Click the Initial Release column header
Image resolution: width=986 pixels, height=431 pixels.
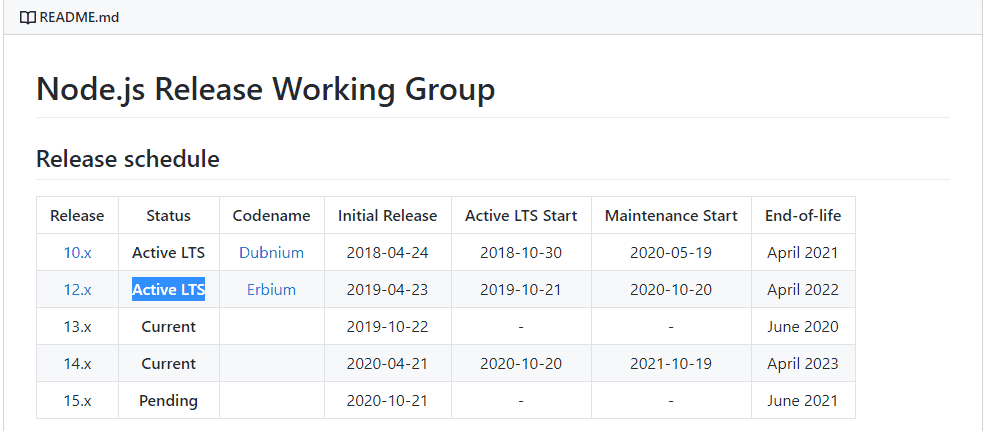(387, 215)
